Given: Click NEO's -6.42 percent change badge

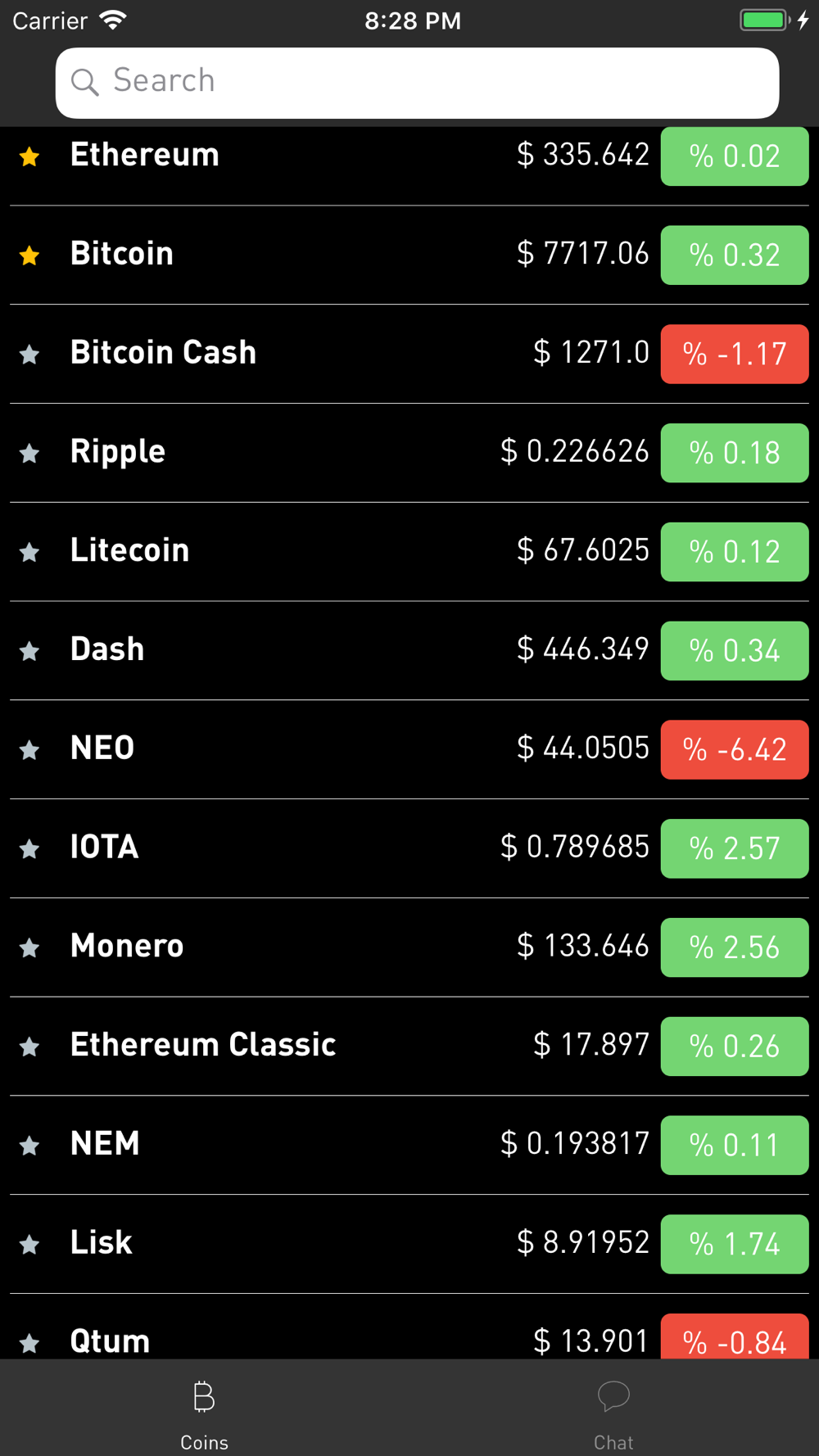Looking at the screenshot, I should tap(735, 749).
